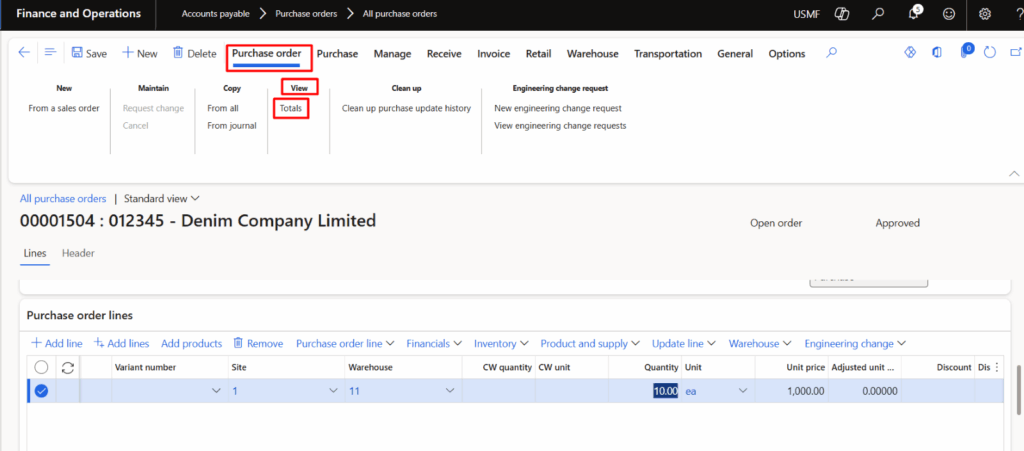Expand Purchase order line menu
The height and width of the screenshot is (451, 1024).
point(345,343)
